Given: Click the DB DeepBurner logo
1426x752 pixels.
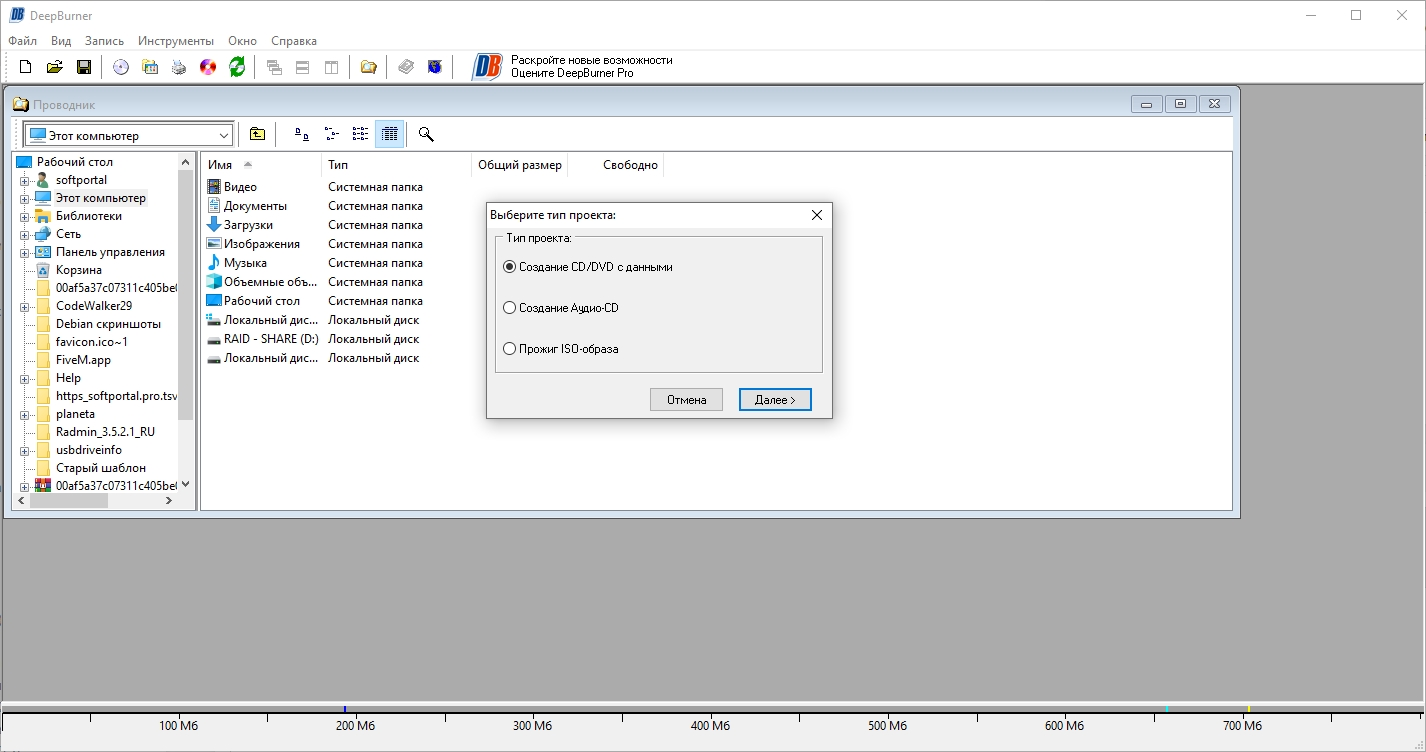Looking at the screenshot, I should click(487, 67).
